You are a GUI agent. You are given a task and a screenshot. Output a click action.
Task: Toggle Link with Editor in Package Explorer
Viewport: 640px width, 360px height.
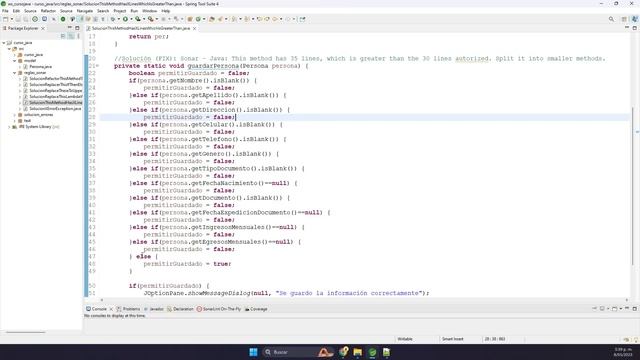pos(71,36)
